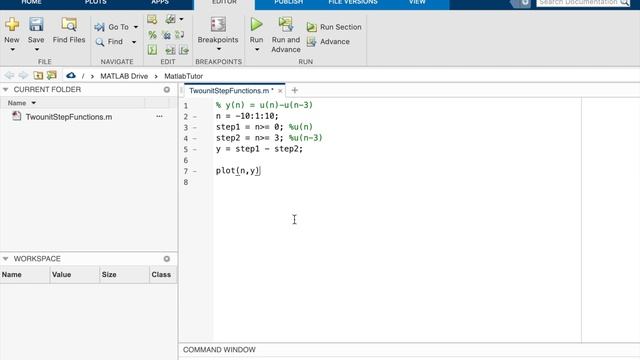Toggle breakpoint dash on line 5

click(x=195, y=149)
